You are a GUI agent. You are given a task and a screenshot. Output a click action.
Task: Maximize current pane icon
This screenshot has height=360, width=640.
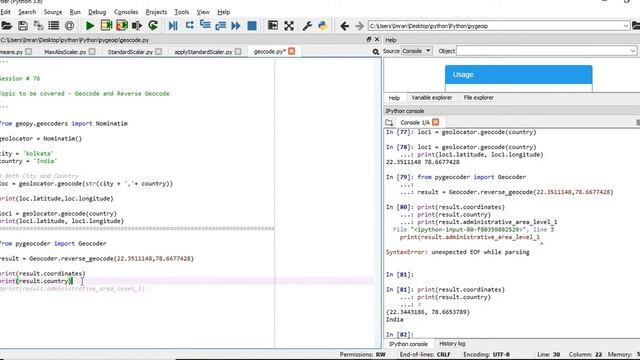tap(273, 26)
